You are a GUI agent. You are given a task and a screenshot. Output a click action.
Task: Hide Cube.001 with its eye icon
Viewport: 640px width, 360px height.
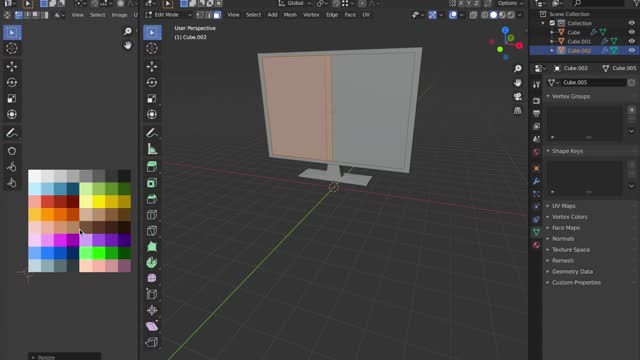(x=631, y=41)
